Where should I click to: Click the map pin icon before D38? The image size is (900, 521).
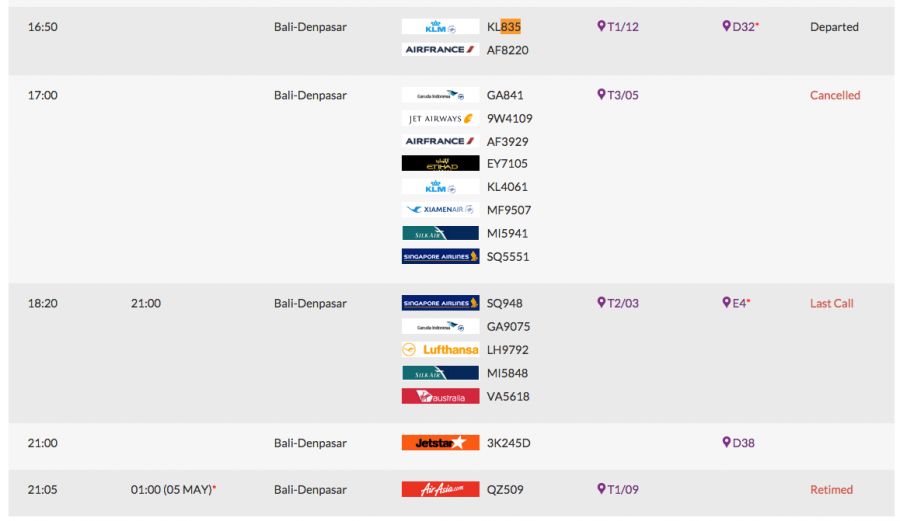pyautogui.click(x=726, y=442)
